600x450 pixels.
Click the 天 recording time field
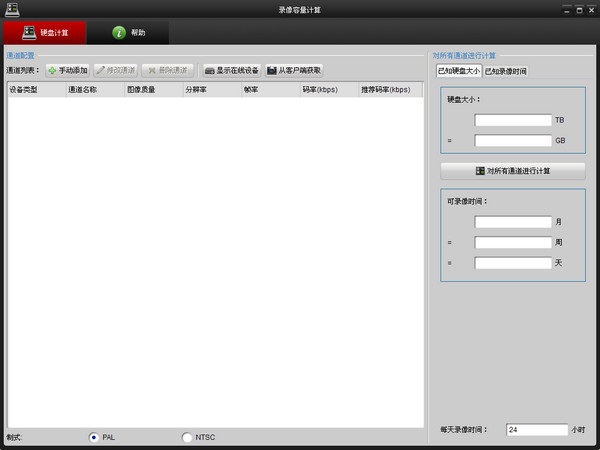point(513,263)
